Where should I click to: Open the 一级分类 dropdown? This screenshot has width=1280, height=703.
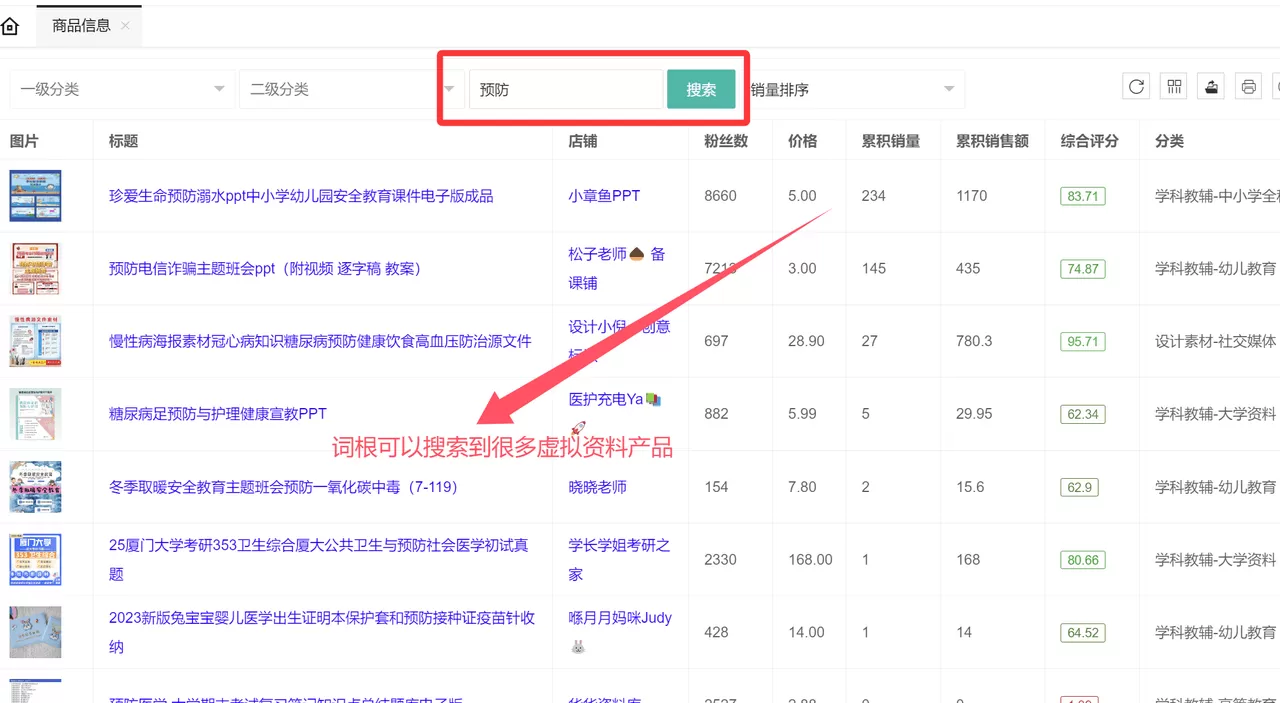pos(120,89)
